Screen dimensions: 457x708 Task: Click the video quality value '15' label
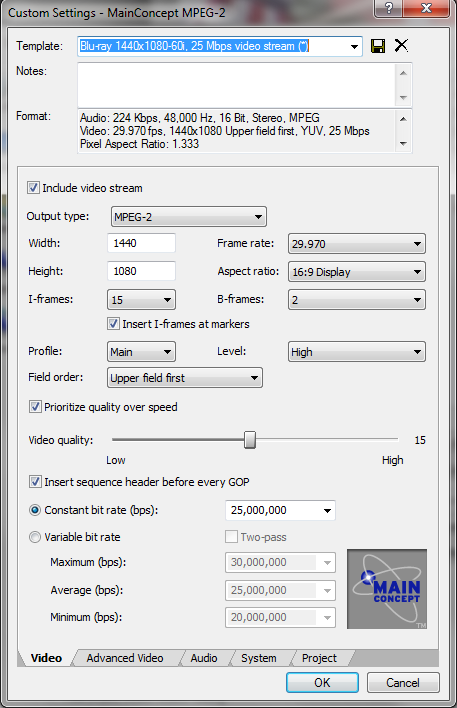coord(420,440)
